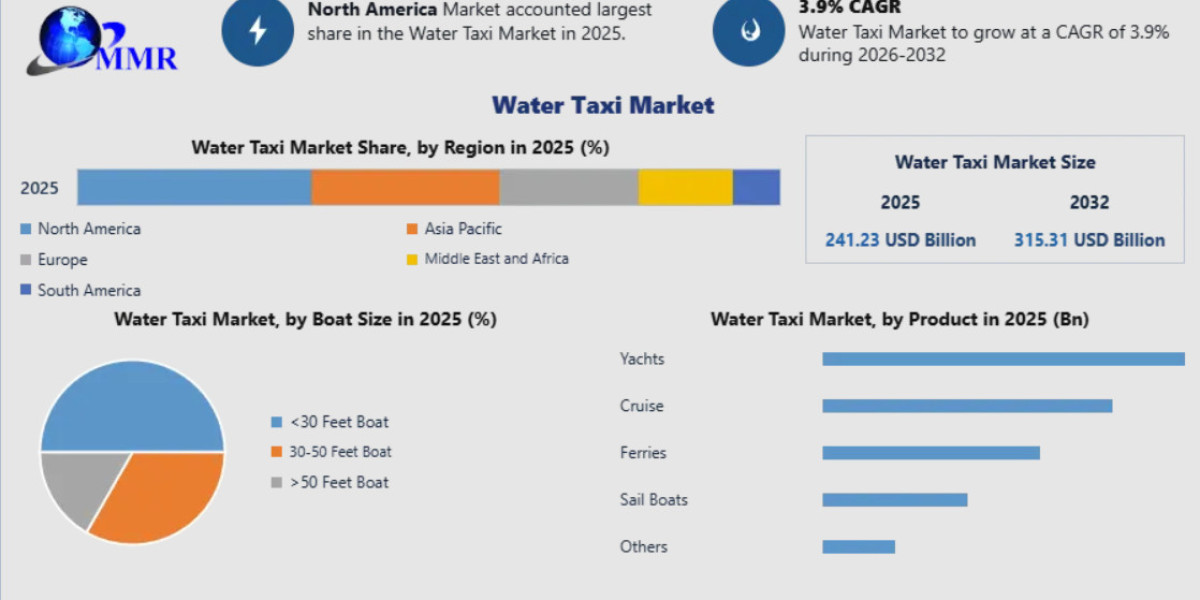Select the <30 Feet Boat legend marker

tap(276, 422)
